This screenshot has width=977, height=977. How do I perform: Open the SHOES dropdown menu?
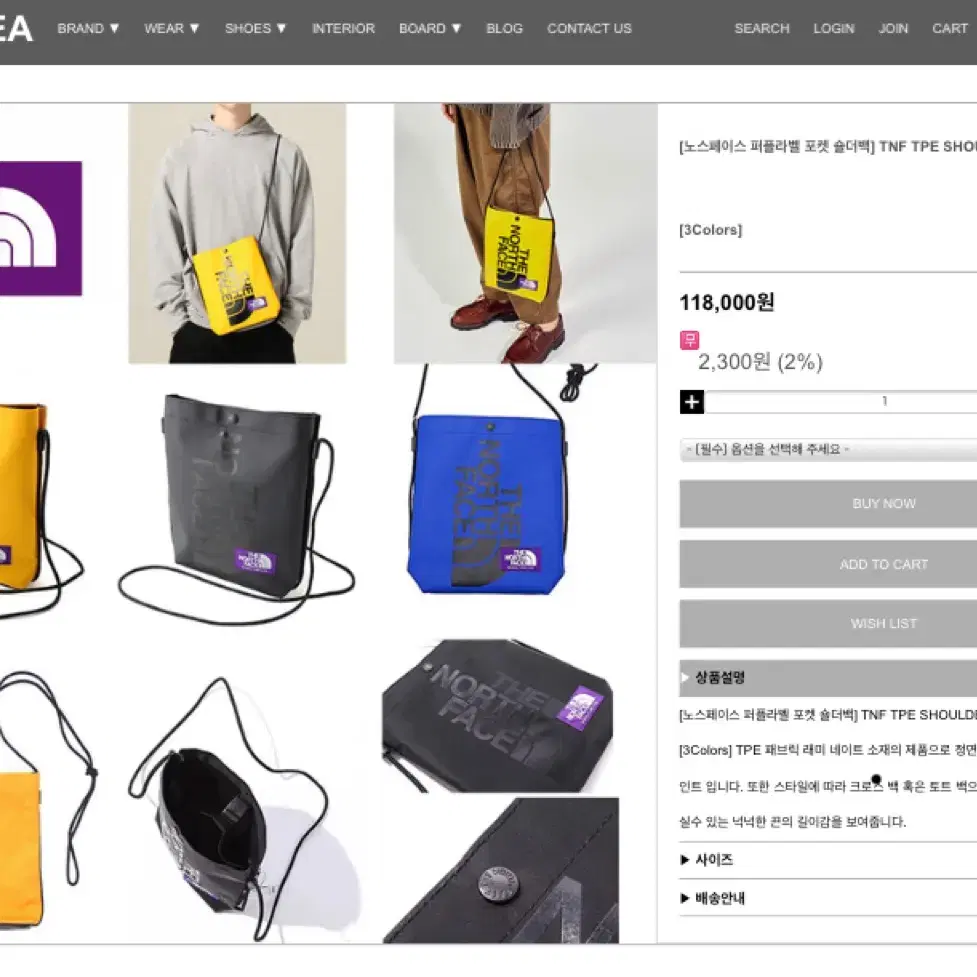tap(255, 28)
